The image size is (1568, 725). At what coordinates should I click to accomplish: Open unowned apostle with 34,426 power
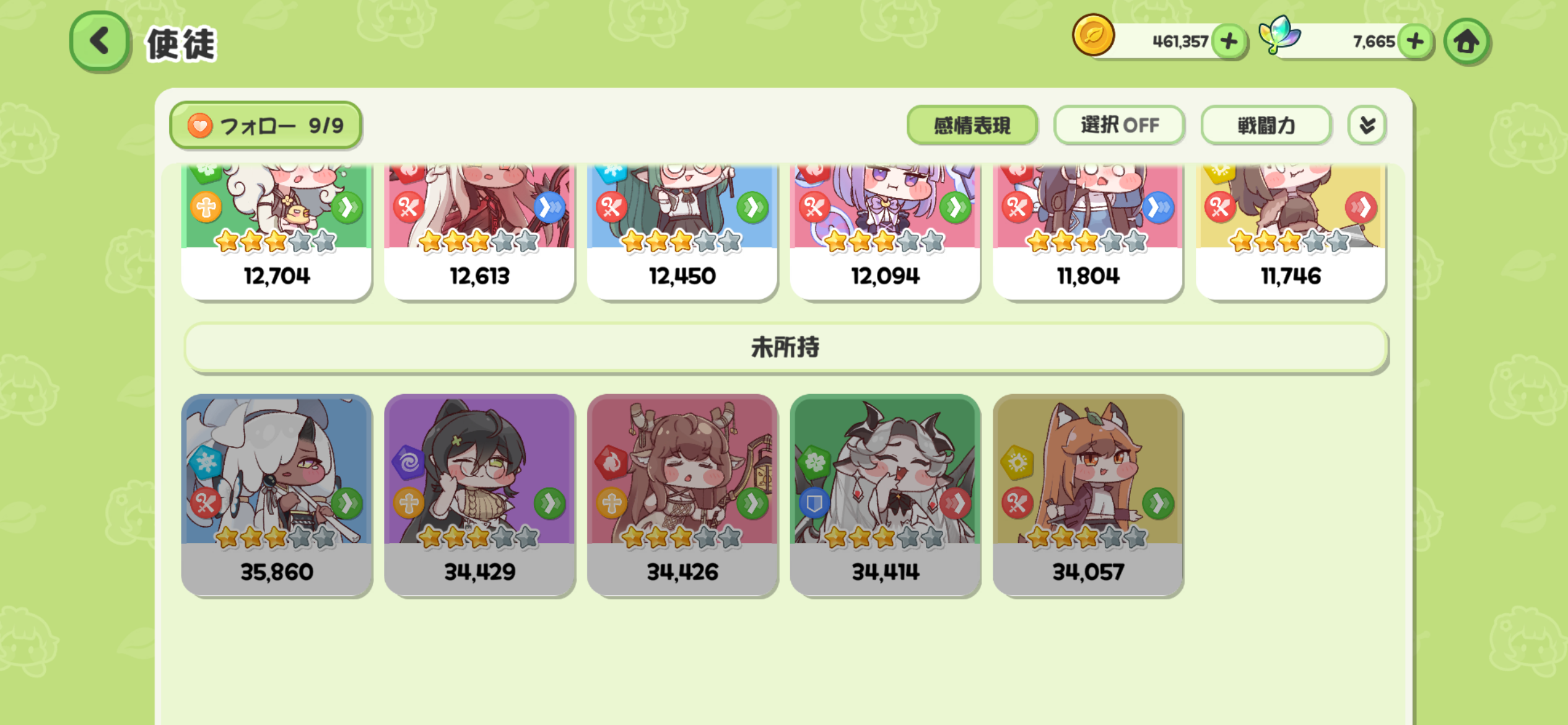tap(682, 495)
